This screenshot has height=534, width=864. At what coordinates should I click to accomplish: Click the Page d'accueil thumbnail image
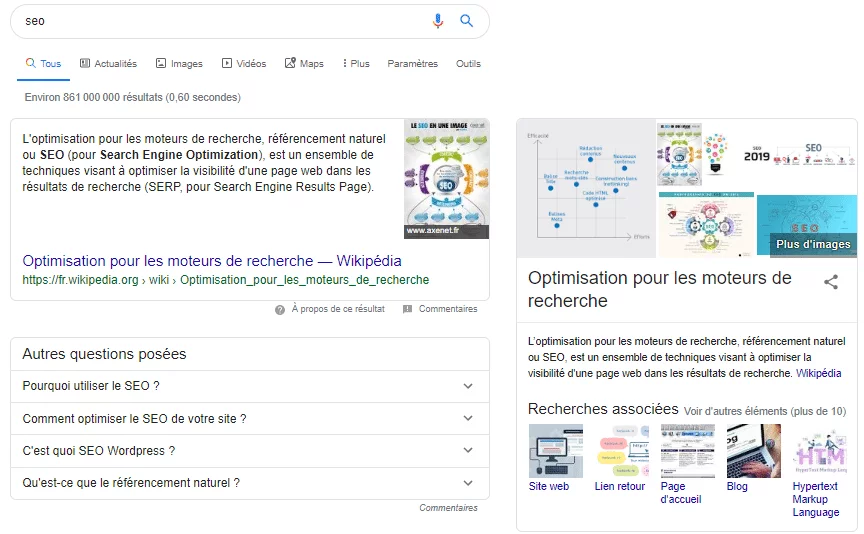tap(688, 451)
